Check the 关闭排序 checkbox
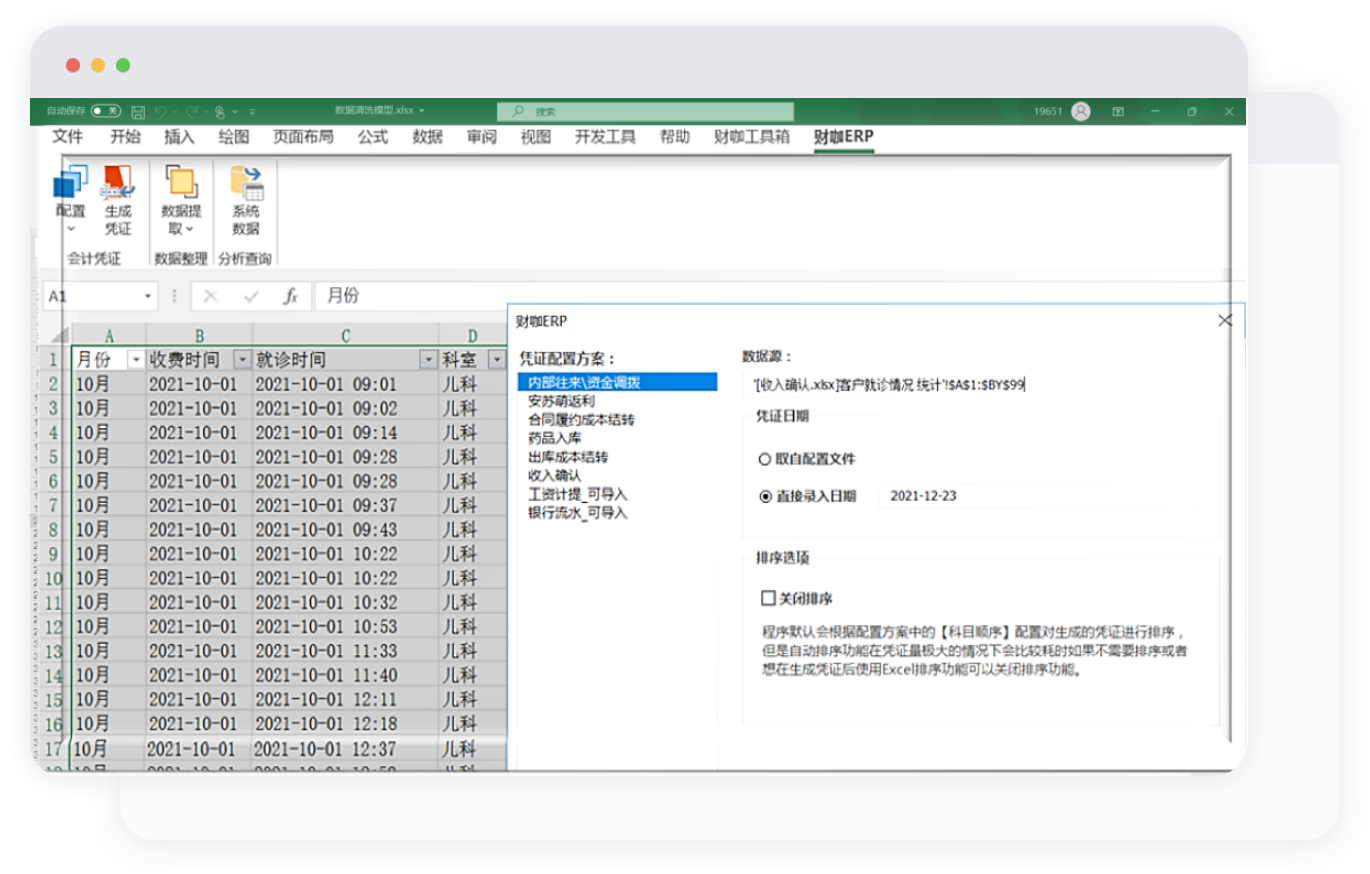This screenshot has height=874, width=1370. pos(768,598)
